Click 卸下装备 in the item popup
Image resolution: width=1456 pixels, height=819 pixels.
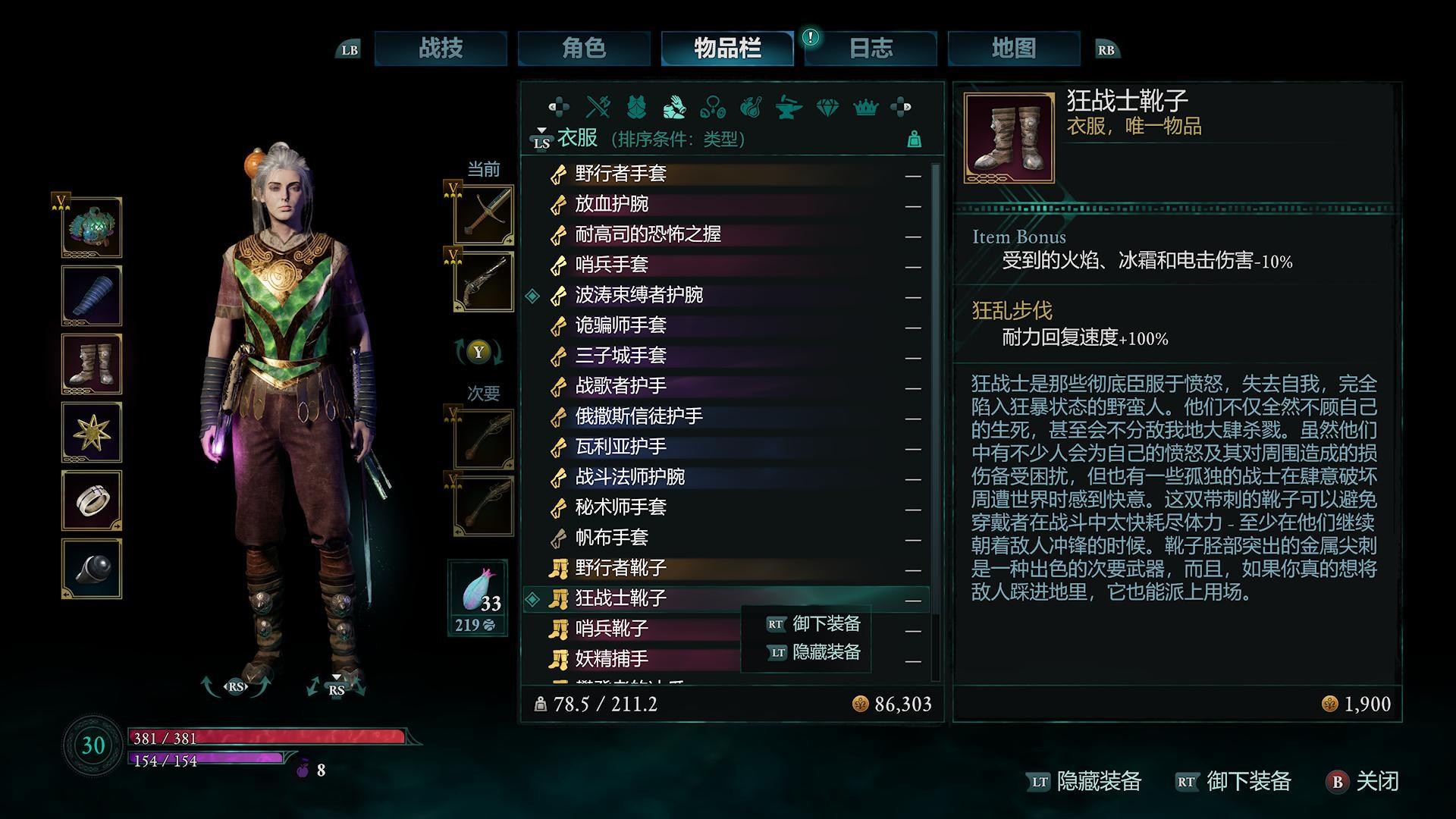(813, 624)
